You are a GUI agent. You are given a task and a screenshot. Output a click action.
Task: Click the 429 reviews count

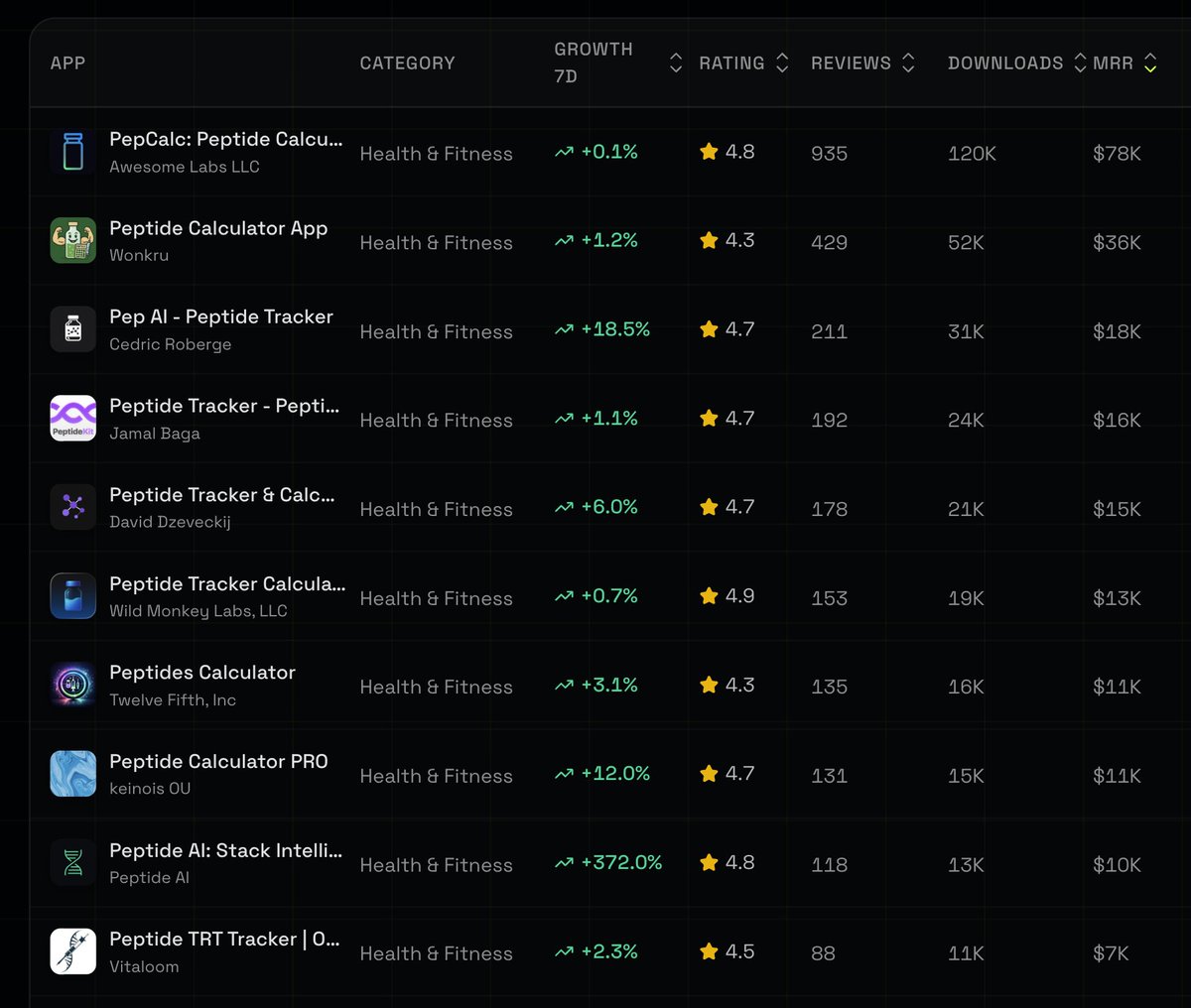pyautogui.click(x=829, y=242)
